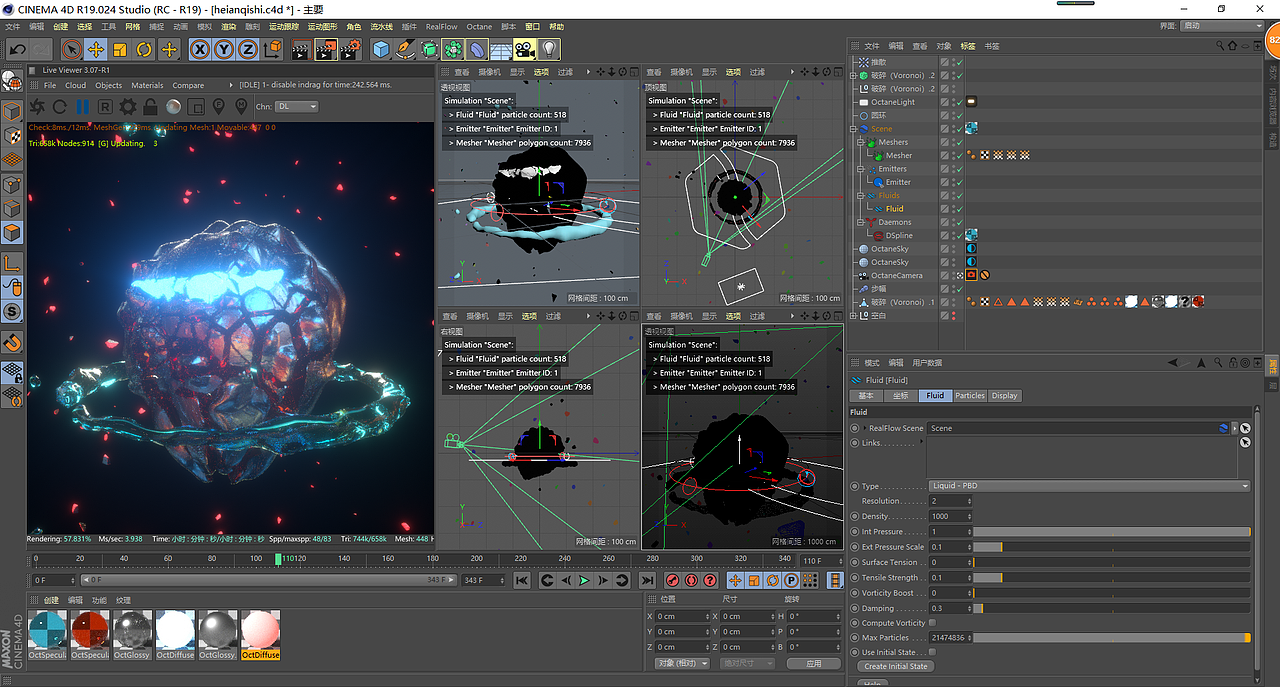Click the green Subdivision Surface generator icon
This screenshot has height=687, width=1280.
(x=429, y=49)
